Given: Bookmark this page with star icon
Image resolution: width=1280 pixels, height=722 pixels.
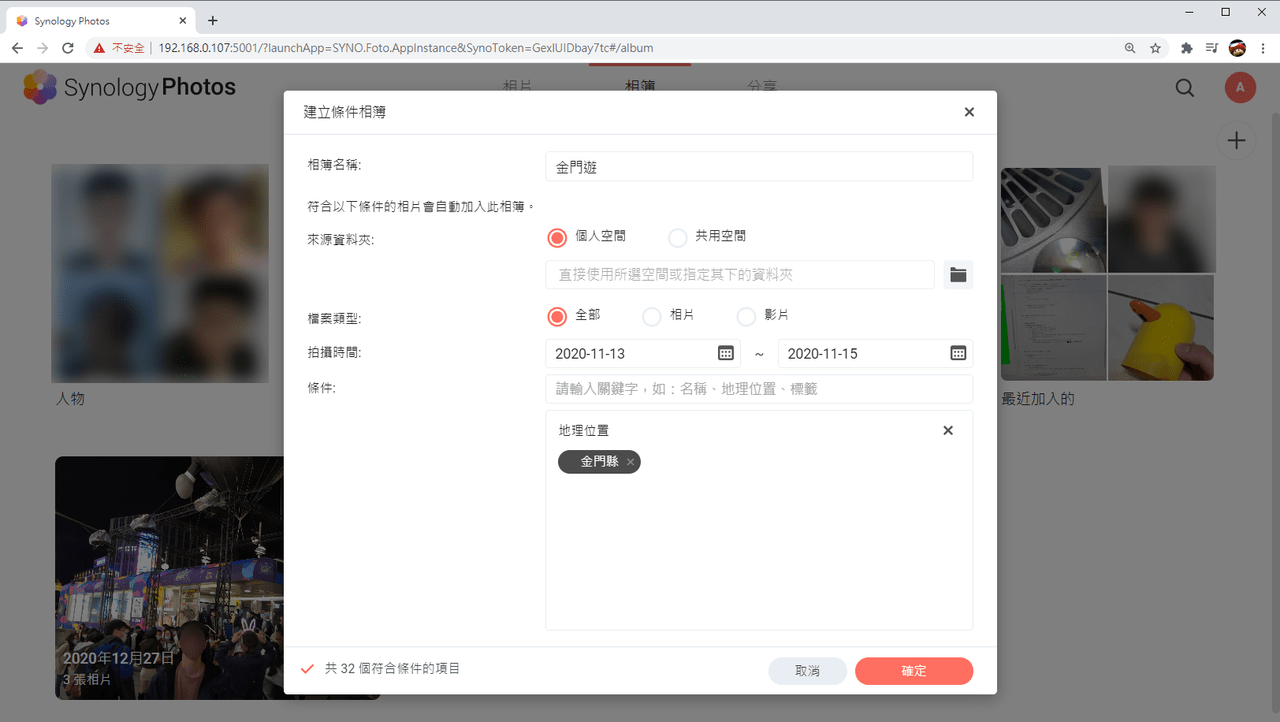Looking at the screenshot, I should [1155, 48].
